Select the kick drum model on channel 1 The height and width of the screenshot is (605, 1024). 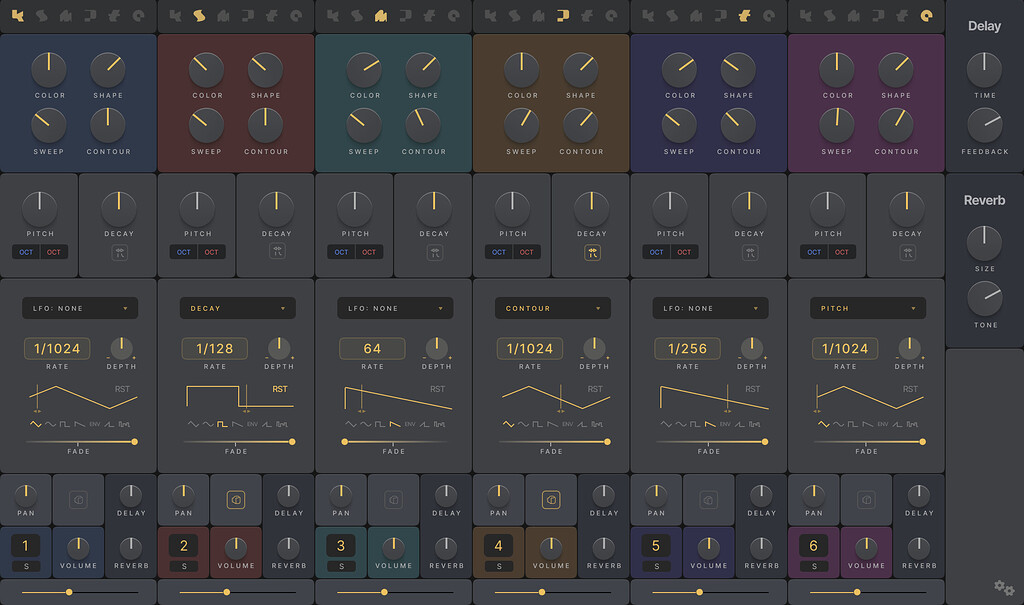(x=16, y=16)
